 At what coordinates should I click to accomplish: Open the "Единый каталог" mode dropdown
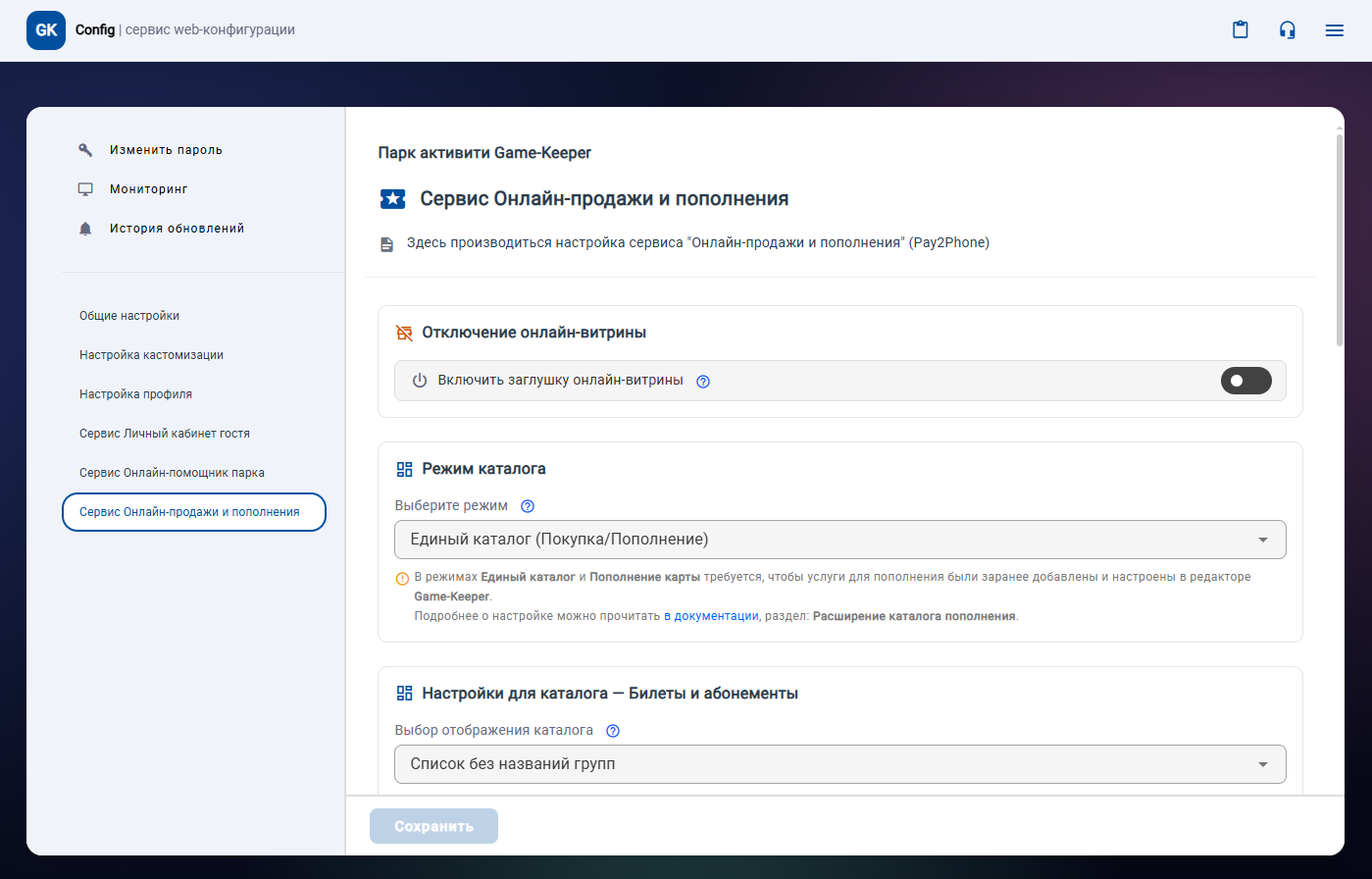pos(839,540)
